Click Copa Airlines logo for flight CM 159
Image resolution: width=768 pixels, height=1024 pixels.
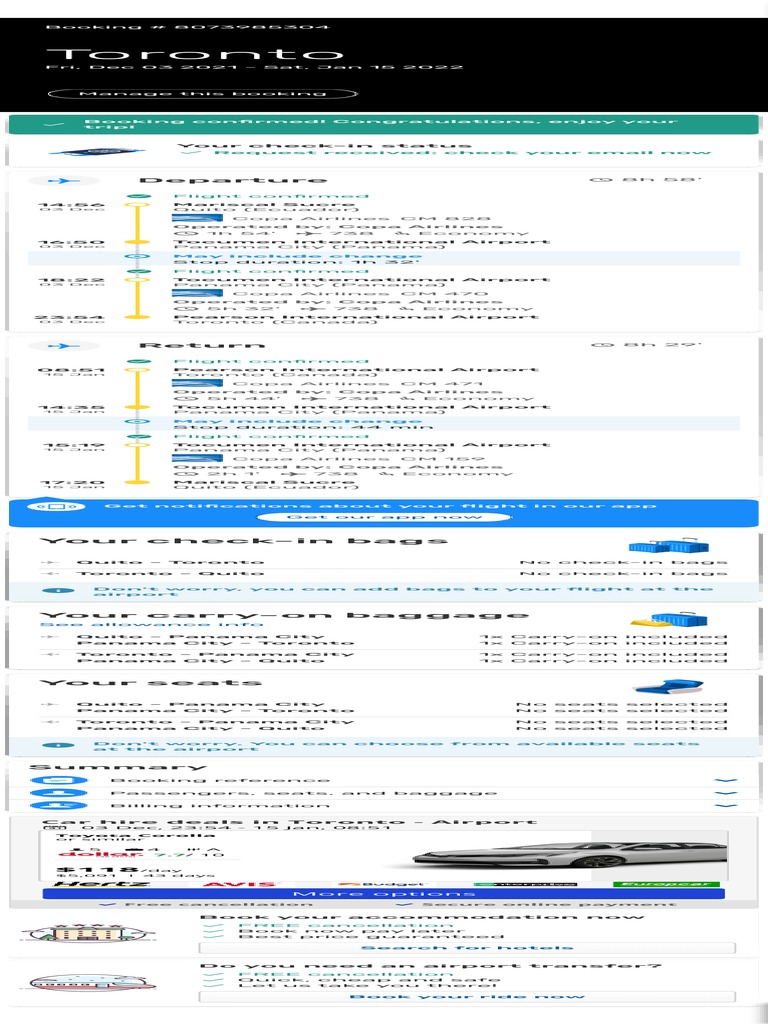197,458
